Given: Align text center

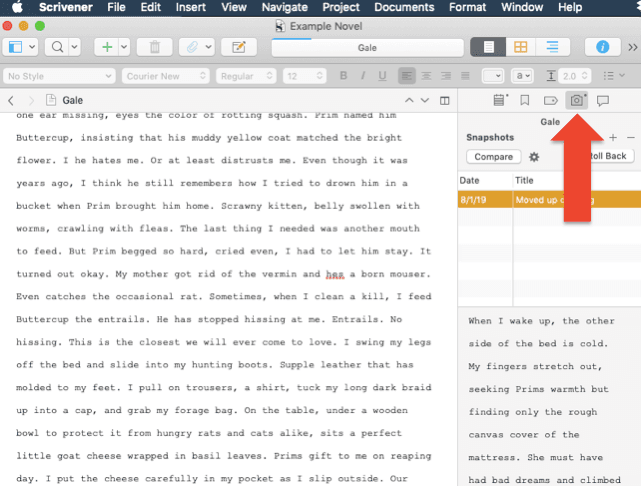Looking at the screenshot, I should tap(426, 76).
